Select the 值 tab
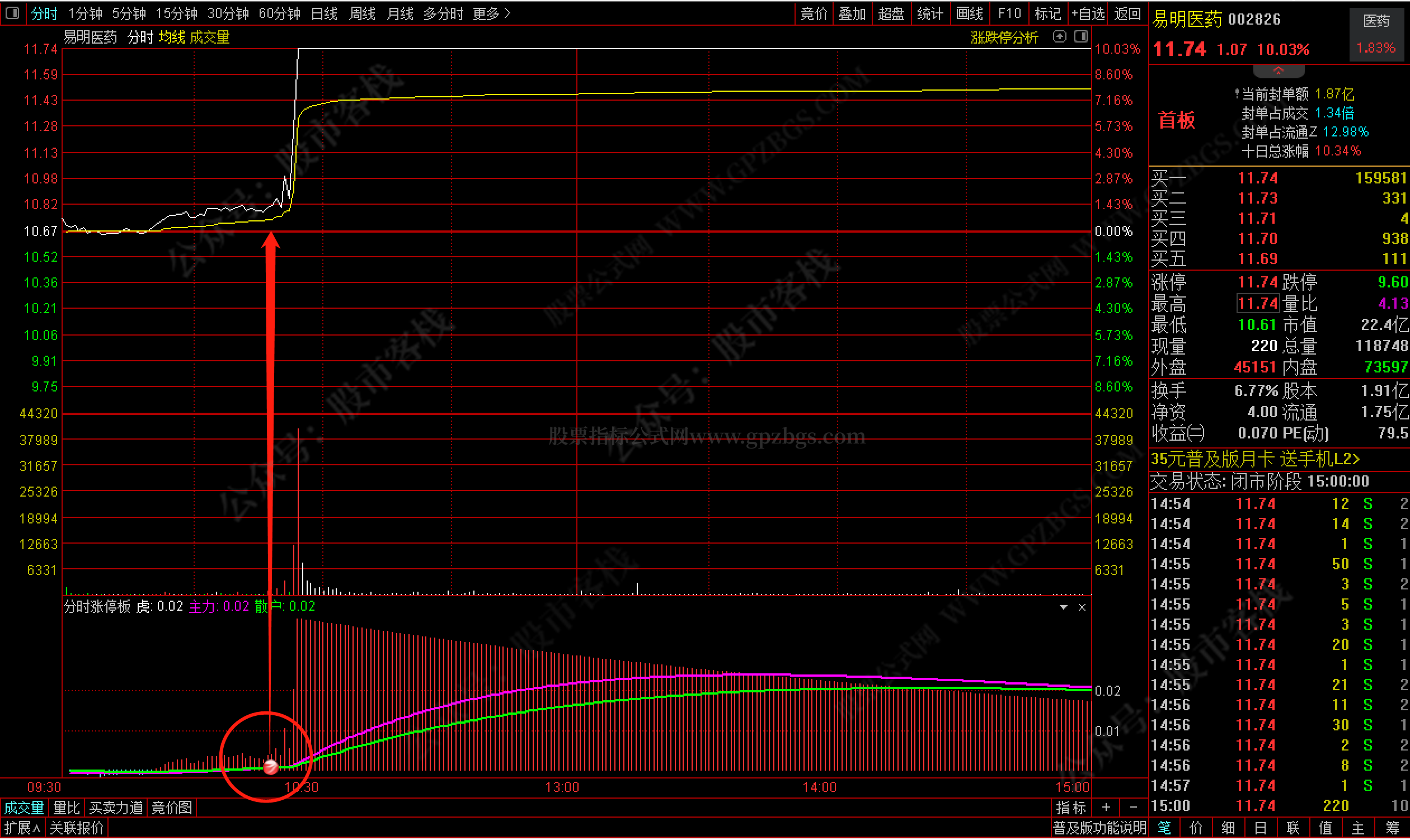Image resolution: width=1410 pixels, height=840 pixels. pyautogui.click(x=1325, y=828)
